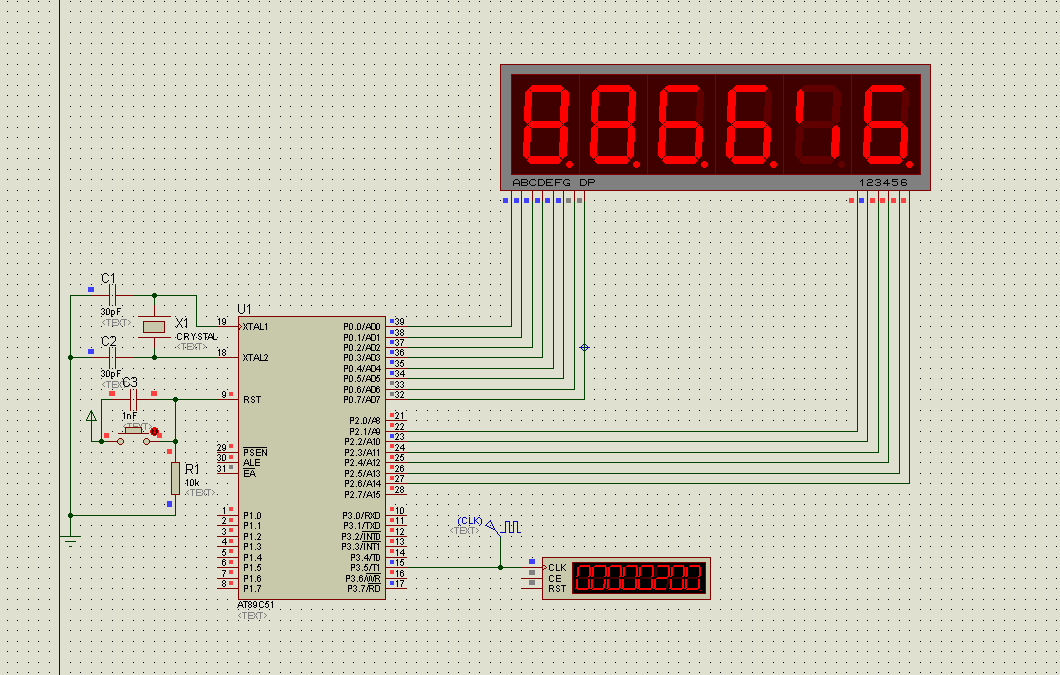Click the U1 component reference label
Viewport: 1060px width, 675px height.
[244, 309]
